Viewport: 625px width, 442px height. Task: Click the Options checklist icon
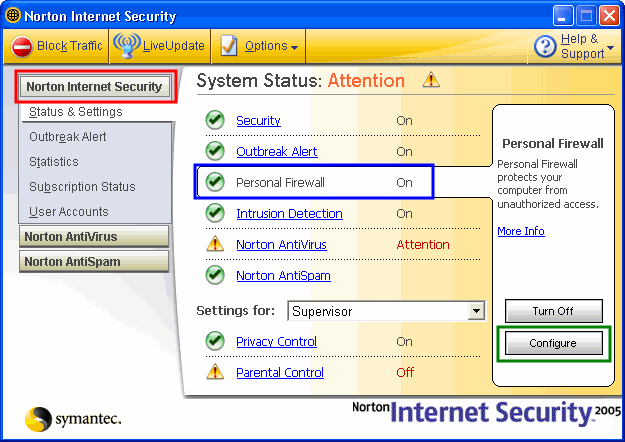tap(229, 46)
